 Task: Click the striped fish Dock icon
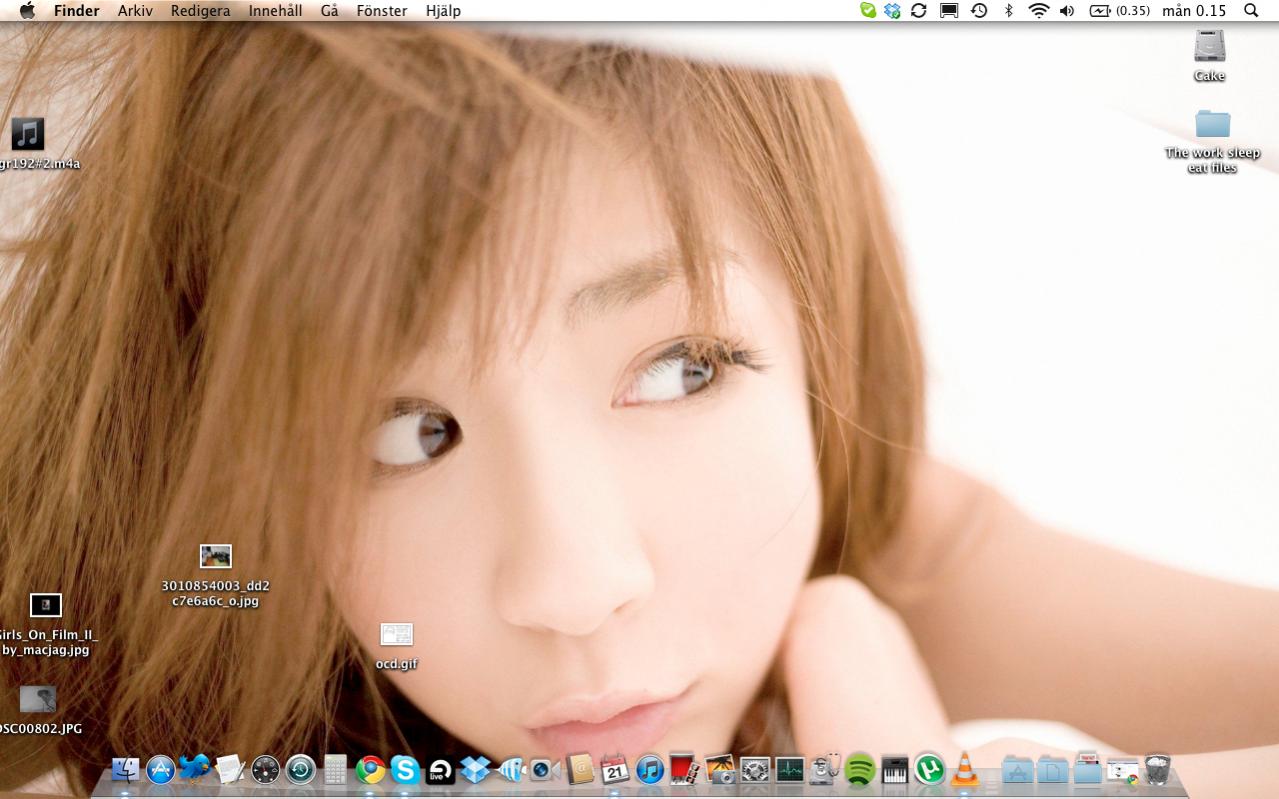511,769
